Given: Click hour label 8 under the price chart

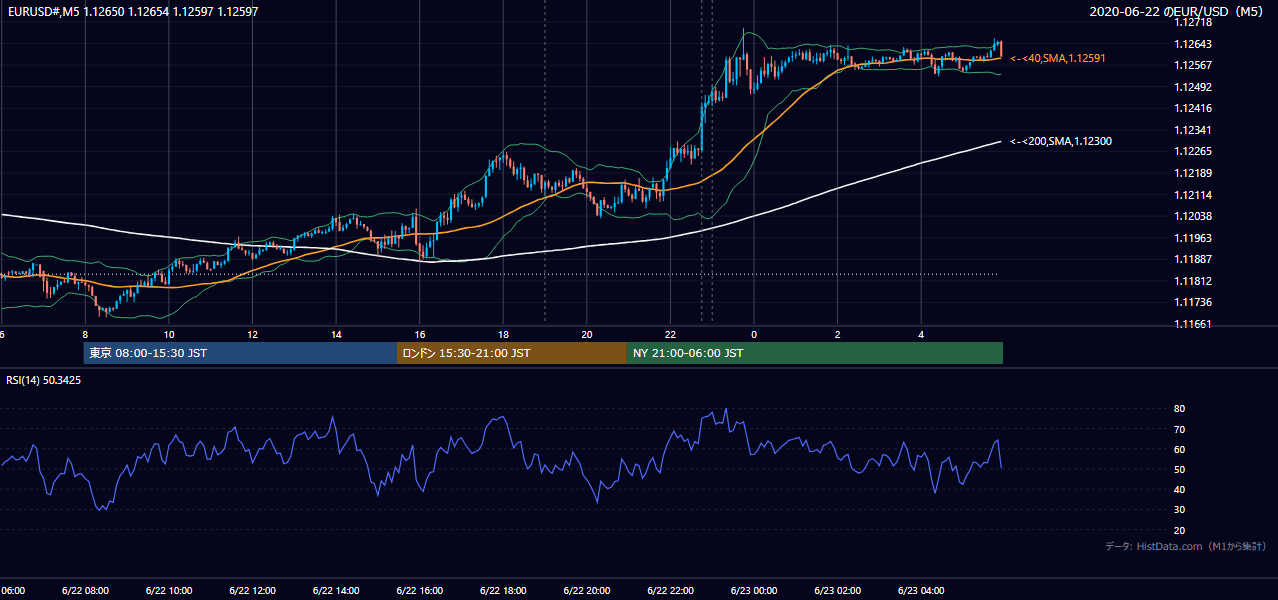Looking at the screenshot, I should point(85,335).
